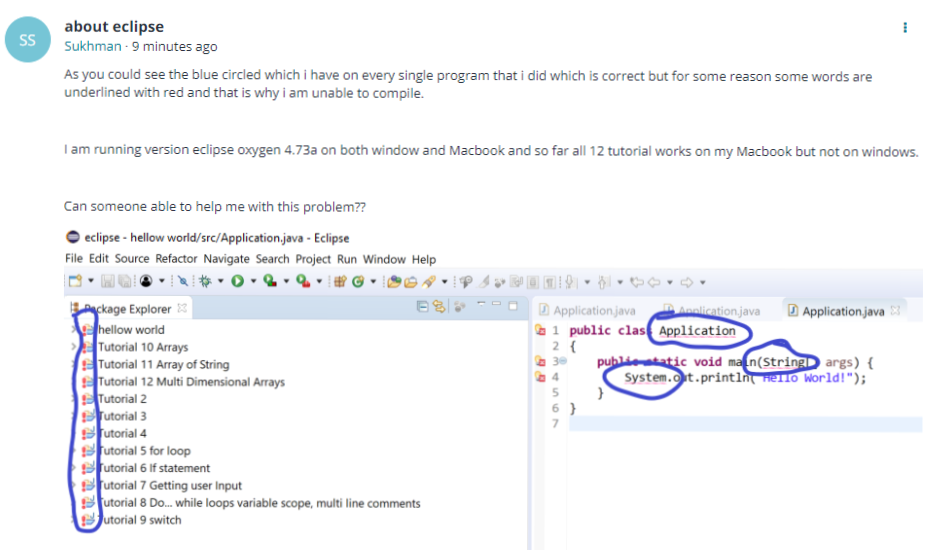The width and height of the screenshot is (939, 550).
Task: Close the active Application.java editor tab
Action: 895,310
